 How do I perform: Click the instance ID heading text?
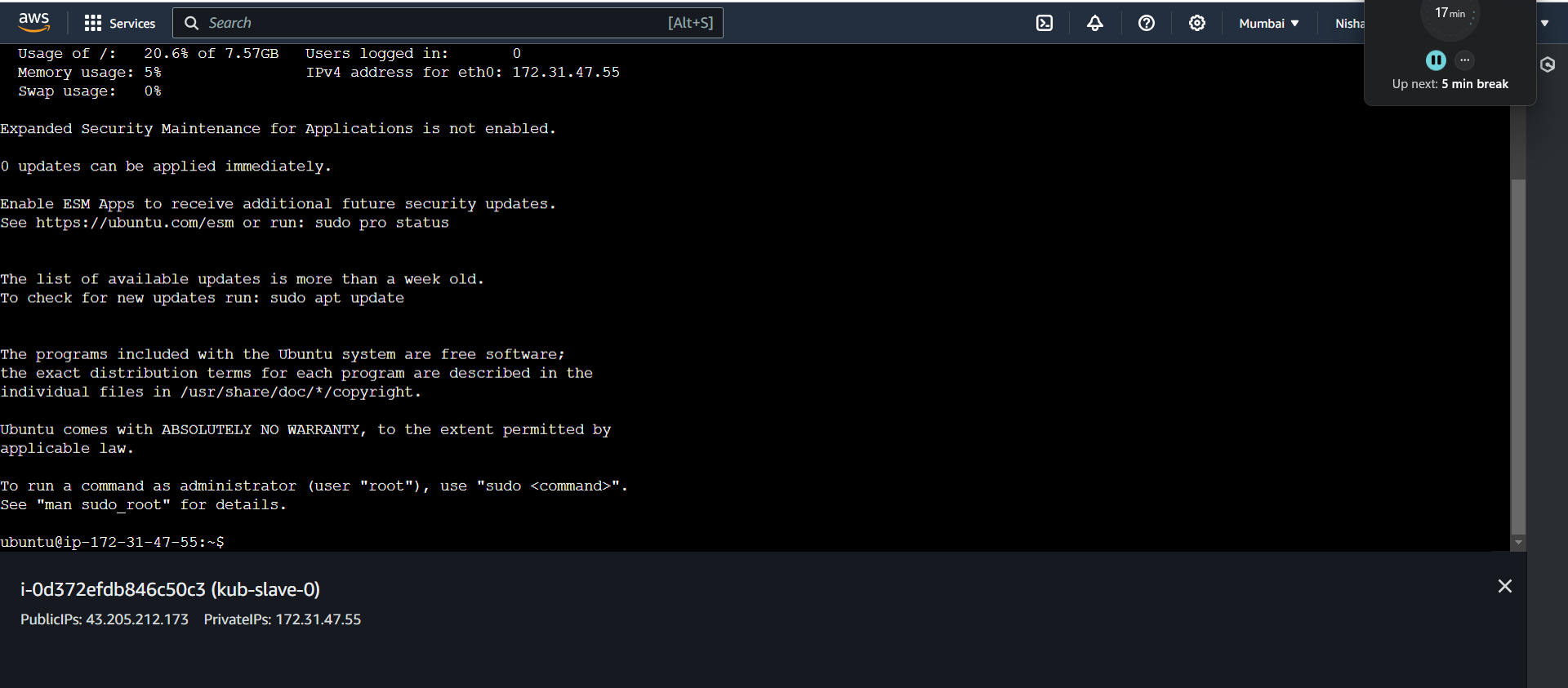point(170,589)
